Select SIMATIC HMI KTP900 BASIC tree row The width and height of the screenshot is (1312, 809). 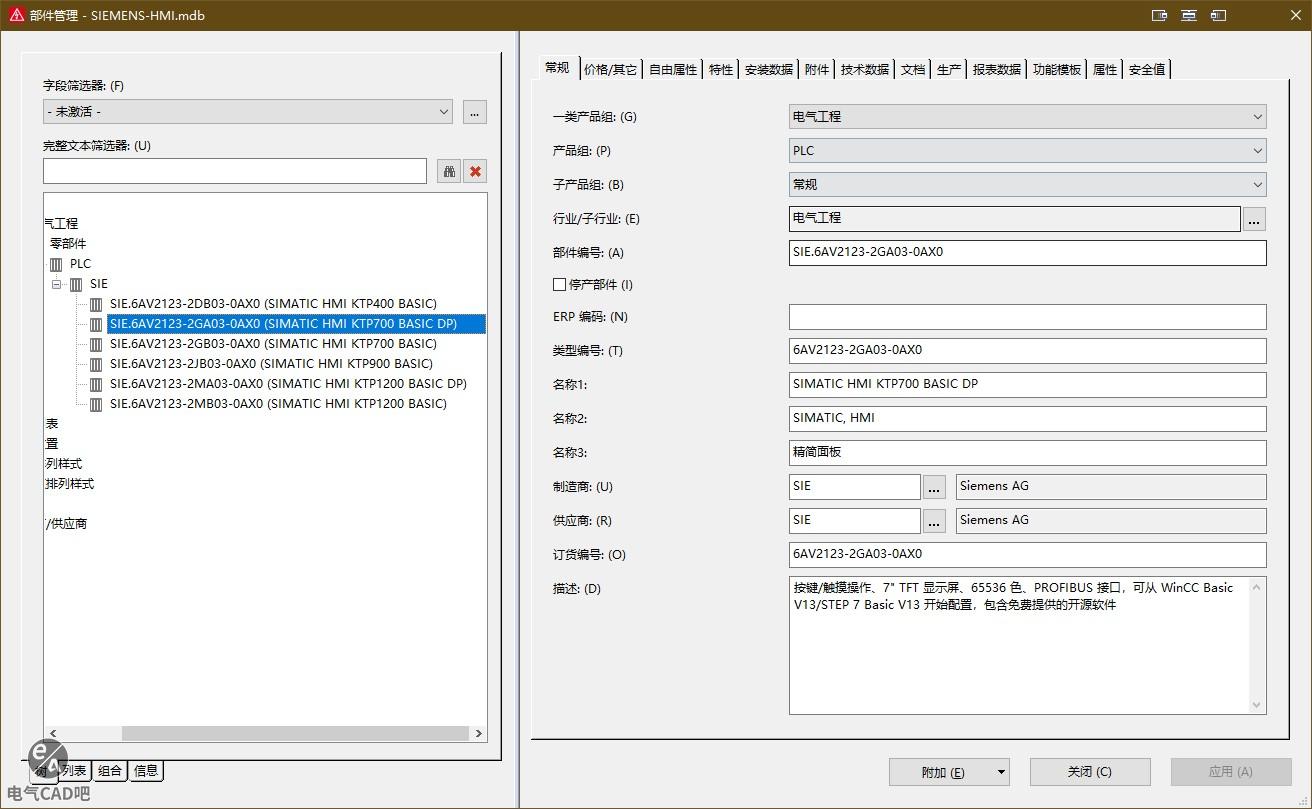[271, 364]
